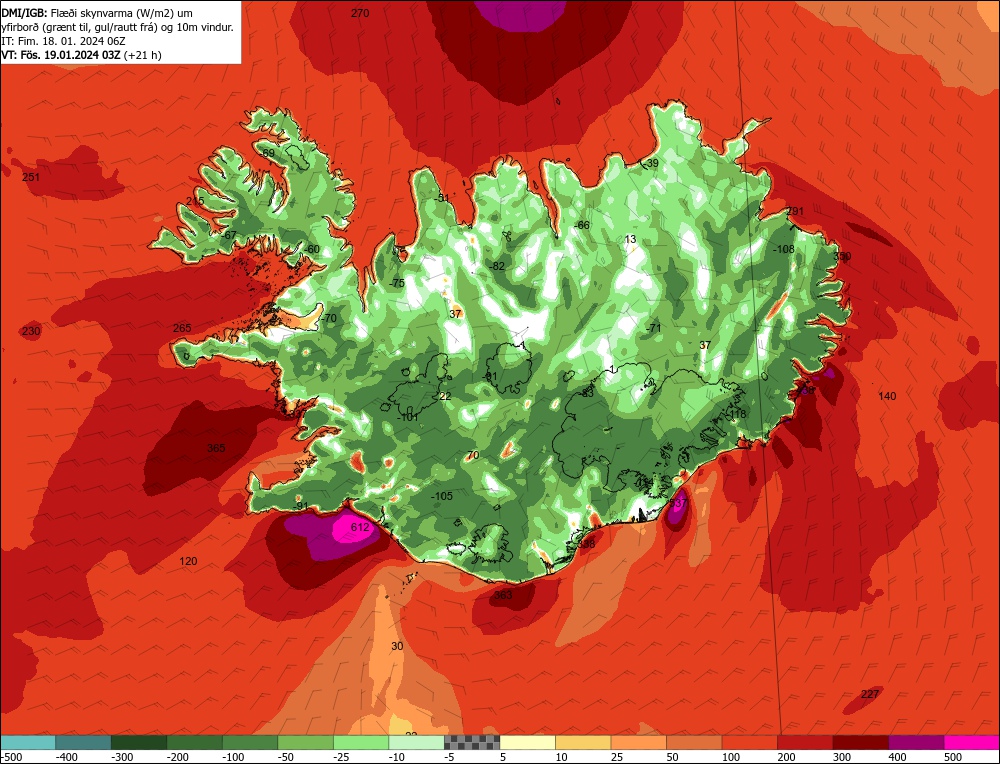Click the '-100' legend scale label
The width and height of the screenshot is (1000, 764).
coord(233,757)
